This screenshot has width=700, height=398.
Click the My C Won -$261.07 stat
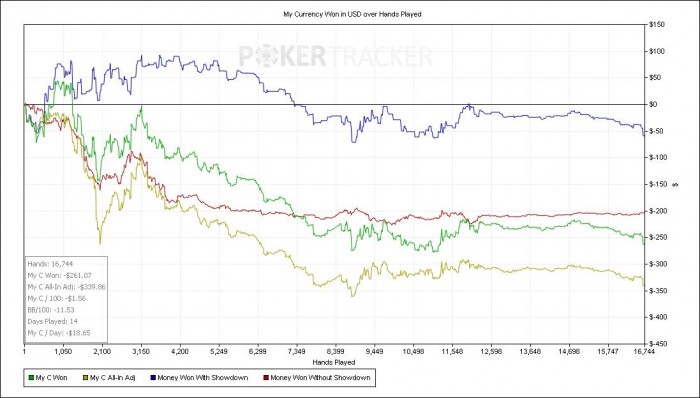59,276
